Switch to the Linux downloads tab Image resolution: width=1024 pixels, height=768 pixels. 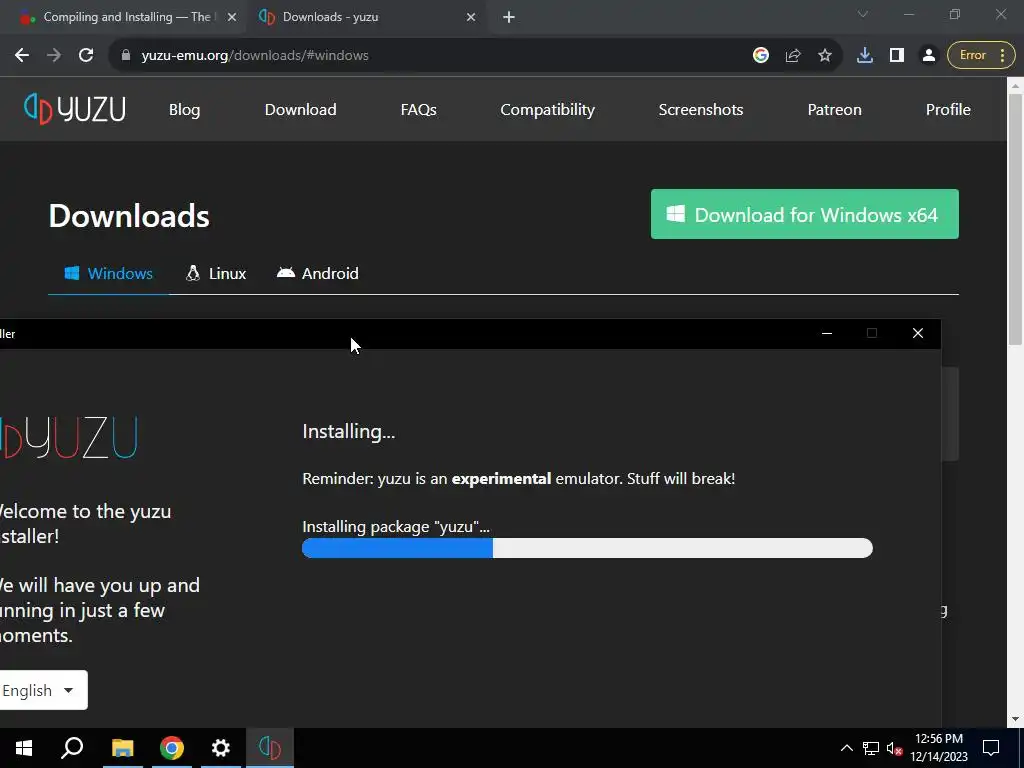216,274
